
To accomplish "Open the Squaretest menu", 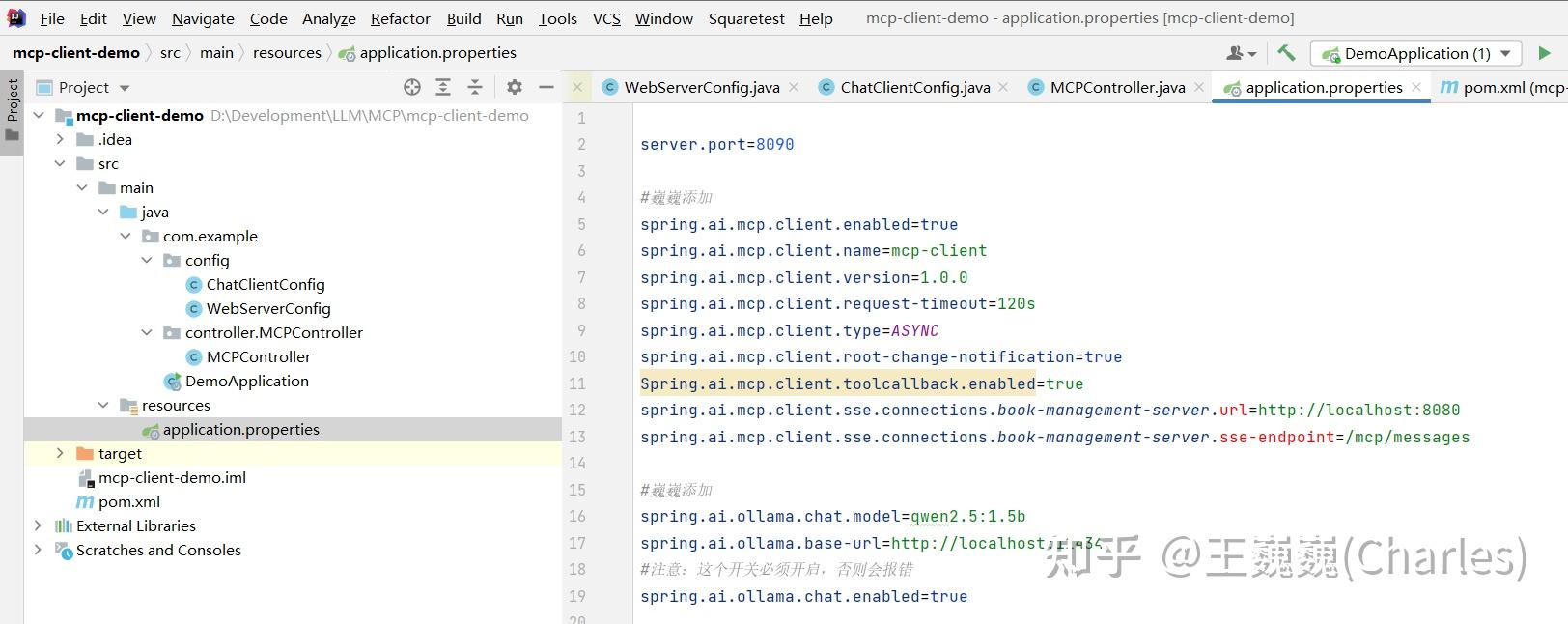I will pos(746,18).
